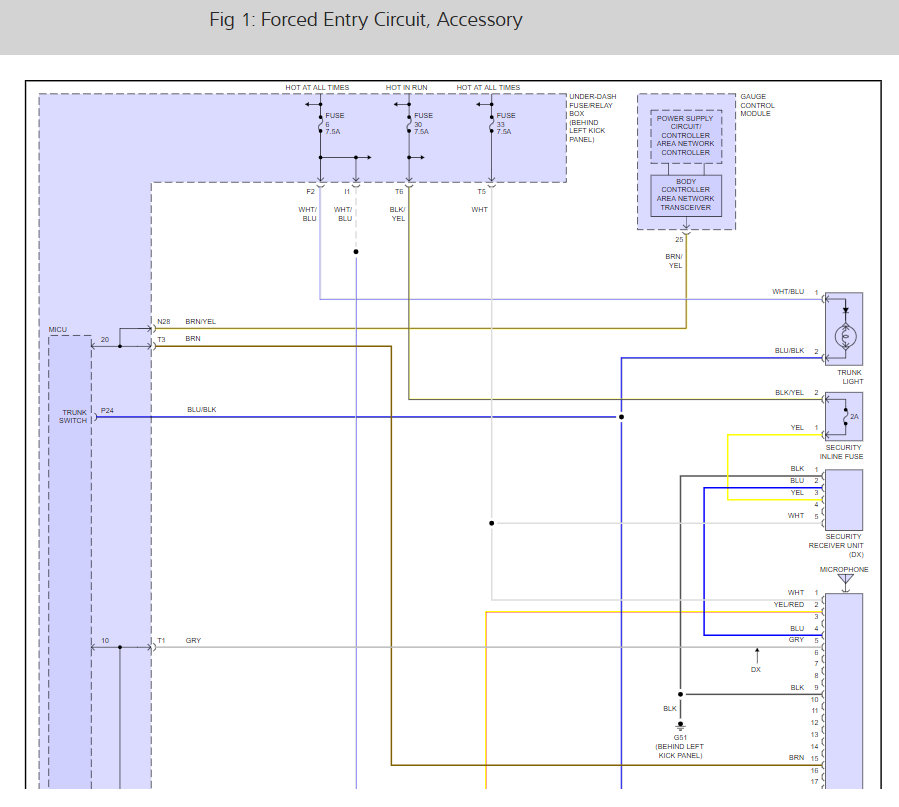Viewport: 899px width, 807px height.
Task: Click the 'MICU' label
Action: [x=58, y=330]
